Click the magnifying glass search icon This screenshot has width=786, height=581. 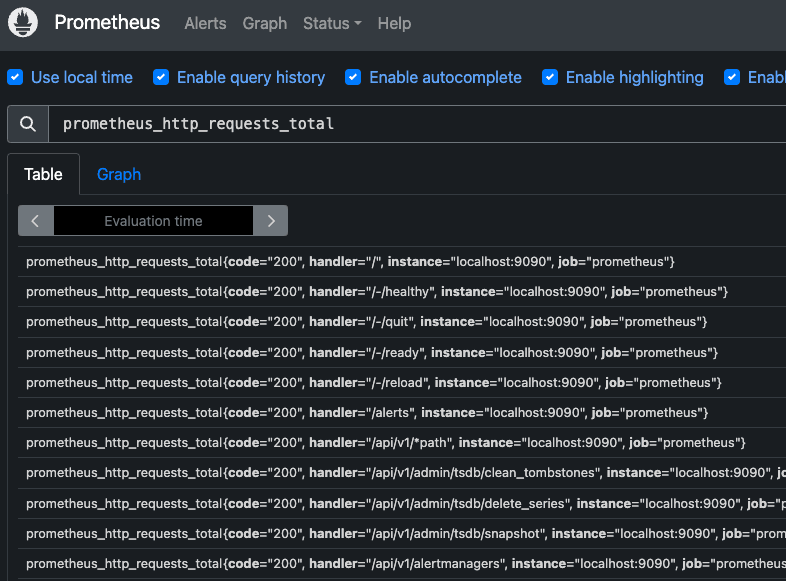(28, 124)
